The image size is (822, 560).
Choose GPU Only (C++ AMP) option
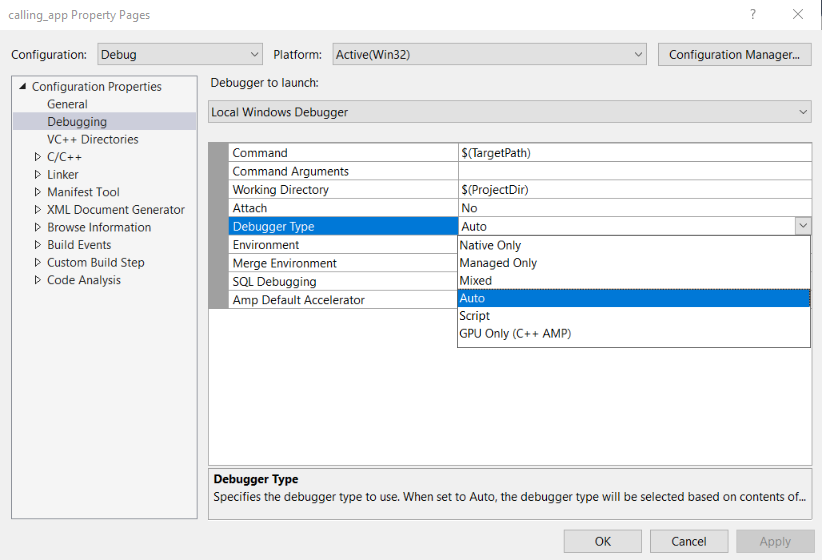(634, 333)
